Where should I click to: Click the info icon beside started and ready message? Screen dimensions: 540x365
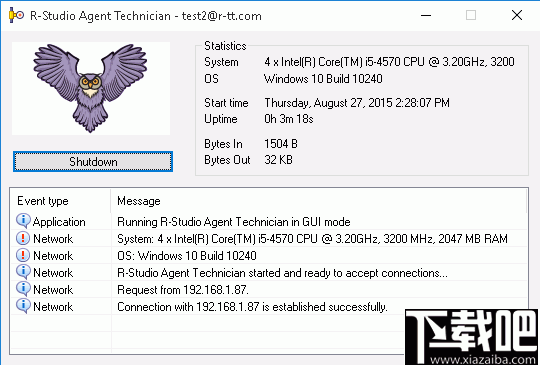click(23, 272)
